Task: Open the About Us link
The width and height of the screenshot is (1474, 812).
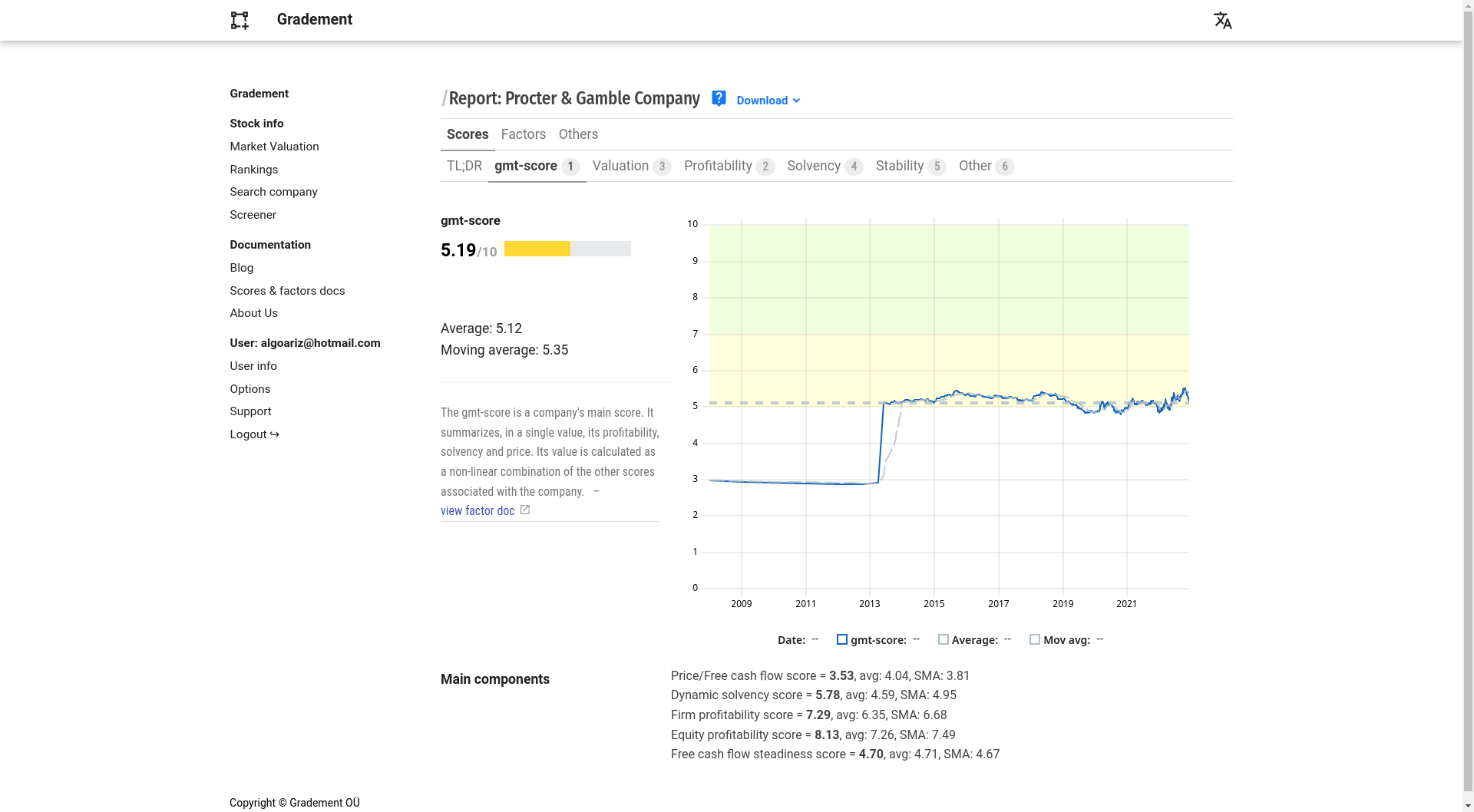Action: (253, 313)
